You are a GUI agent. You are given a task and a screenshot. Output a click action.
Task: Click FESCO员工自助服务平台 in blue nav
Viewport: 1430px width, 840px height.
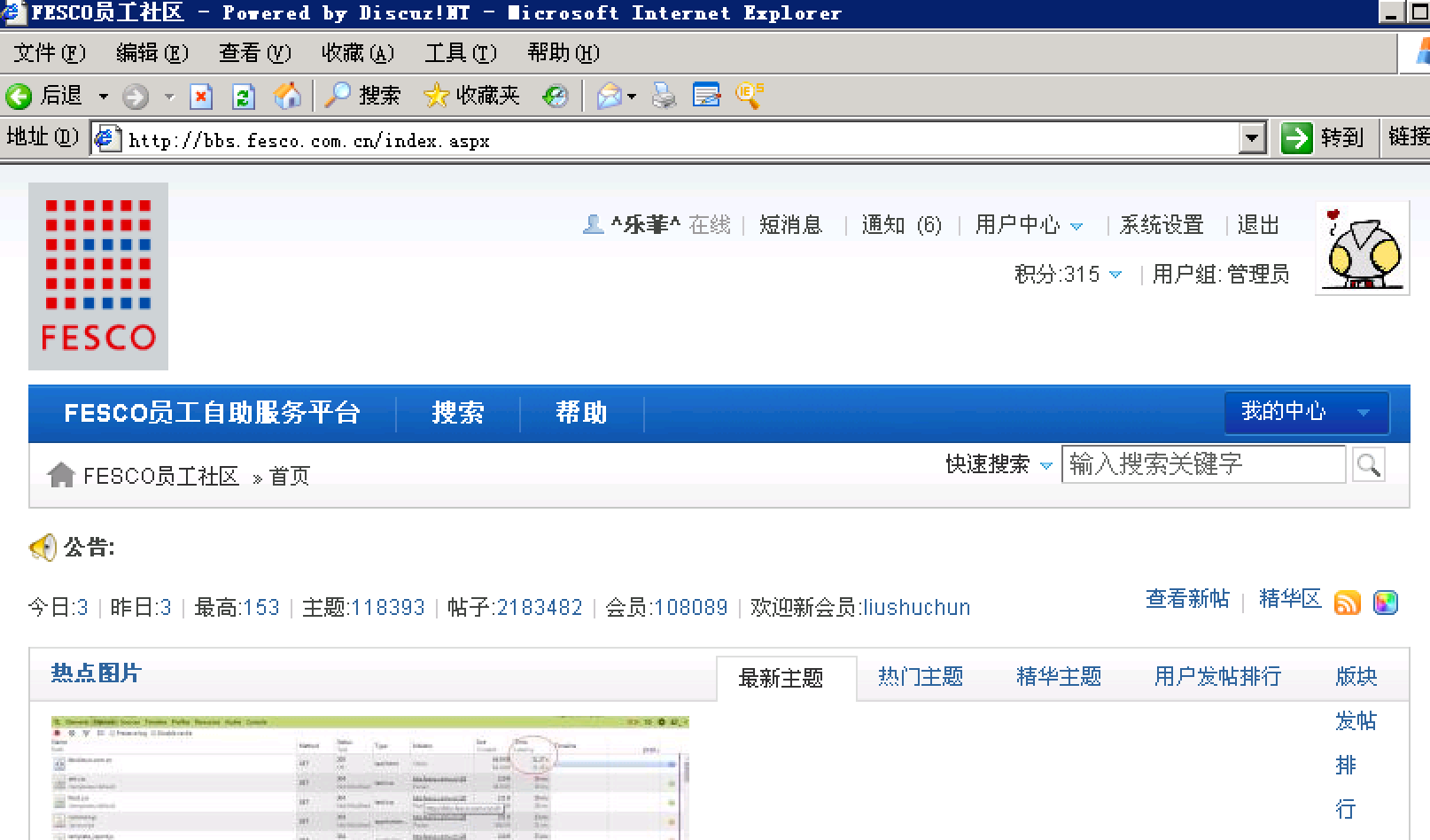pos(212,413)
